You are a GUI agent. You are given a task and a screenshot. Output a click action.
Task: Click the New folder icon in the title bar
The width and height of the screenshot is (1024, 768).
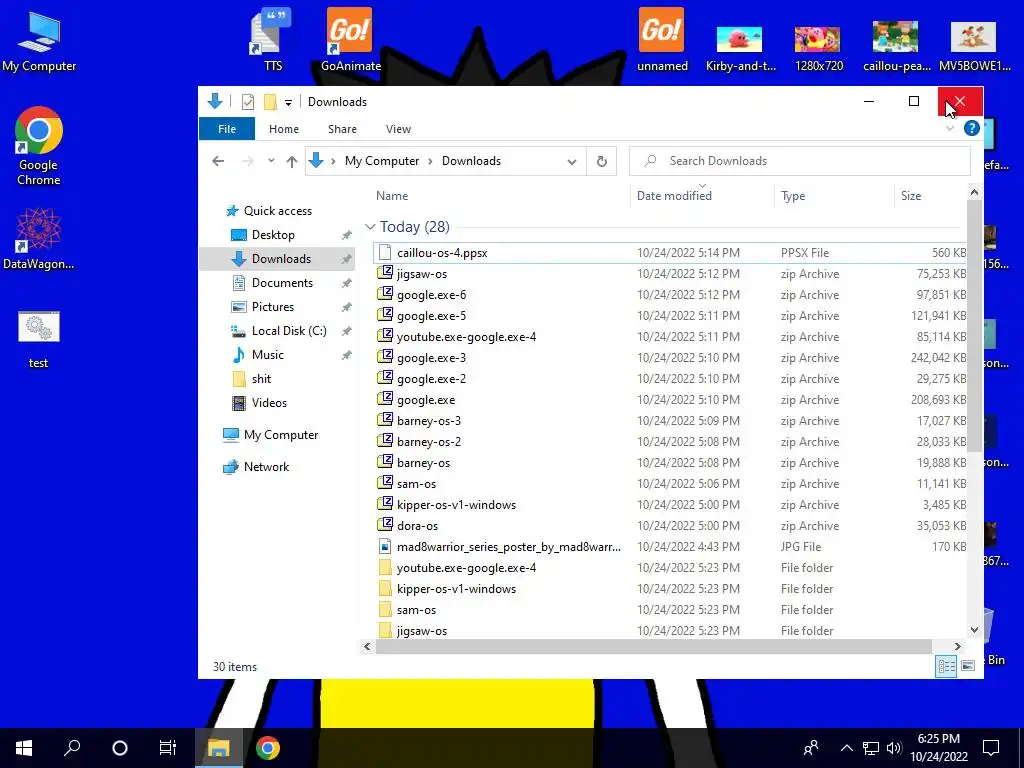(270, 102)
